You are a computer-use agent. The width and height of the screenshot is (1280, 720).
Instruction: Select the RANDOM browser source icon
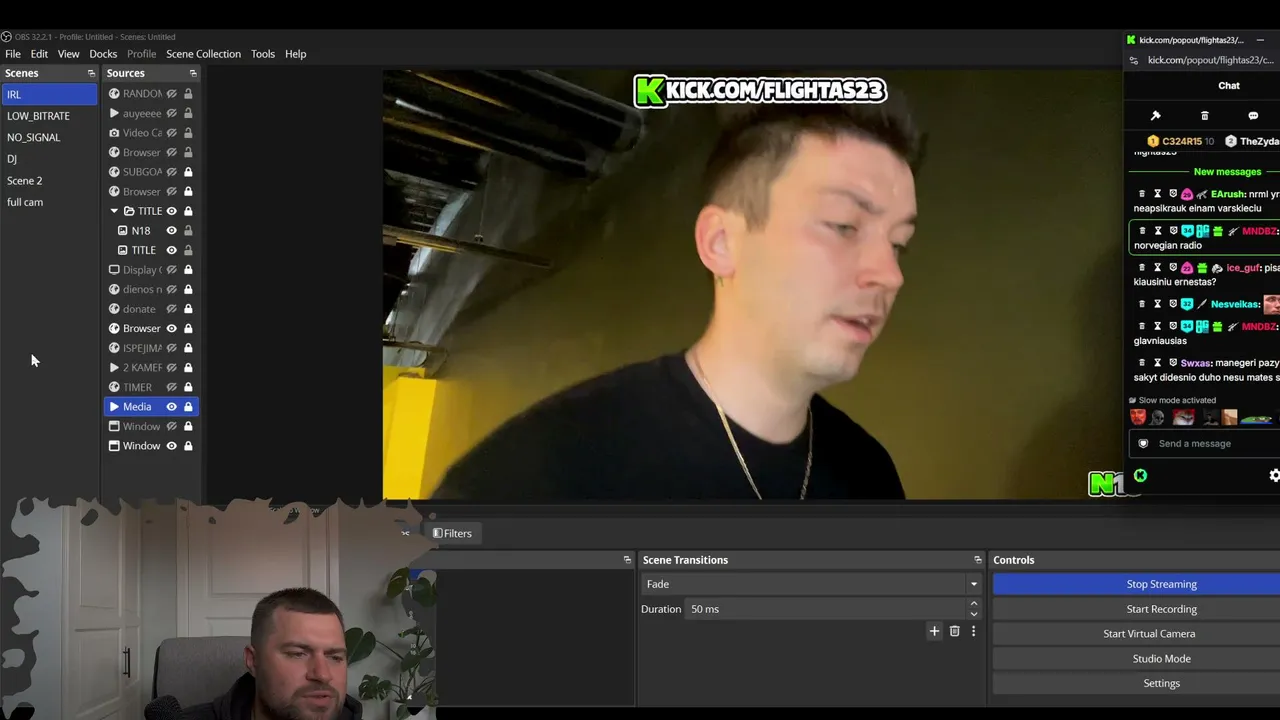pos(114,94)
